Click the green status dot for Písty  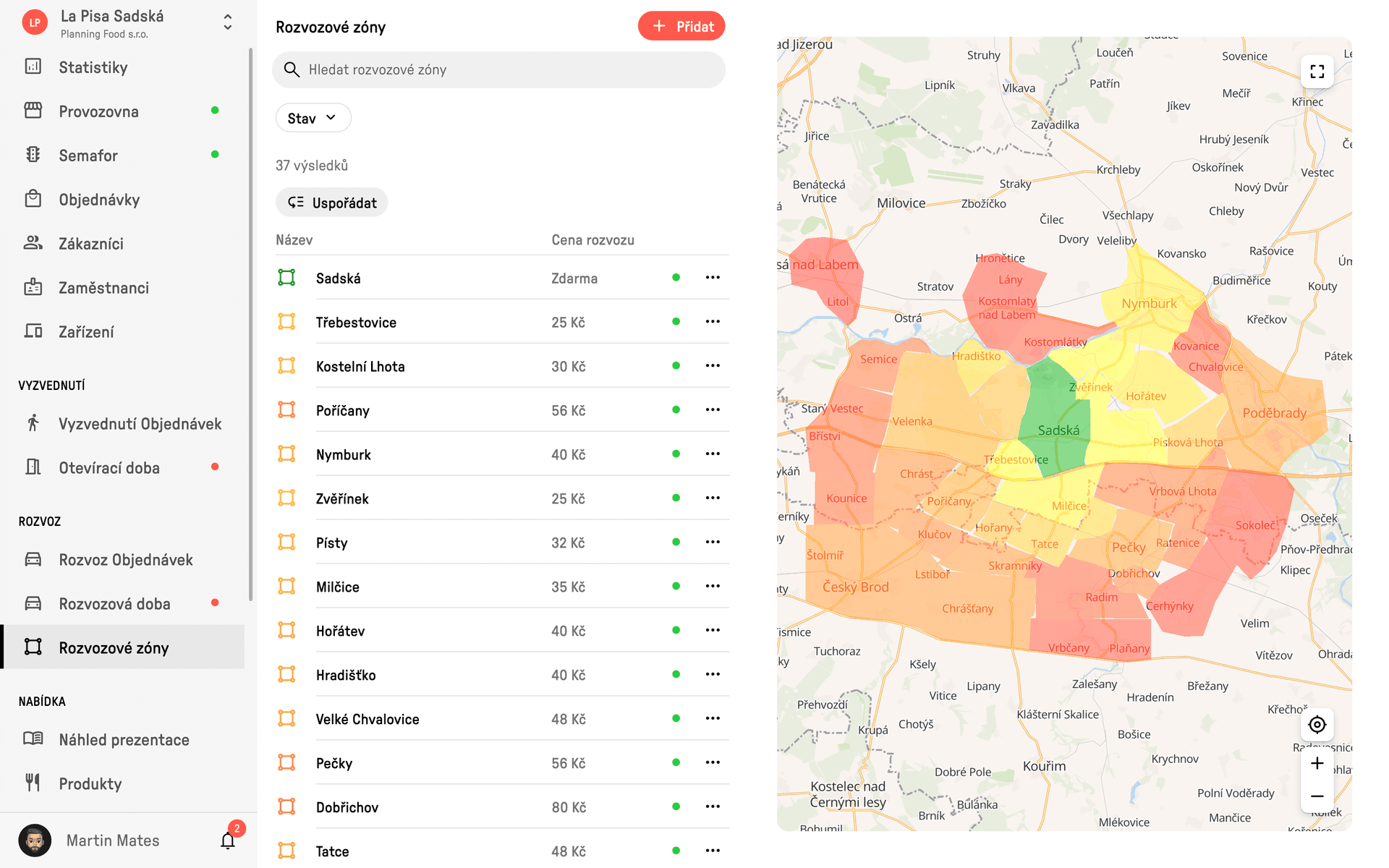(676, 542)
